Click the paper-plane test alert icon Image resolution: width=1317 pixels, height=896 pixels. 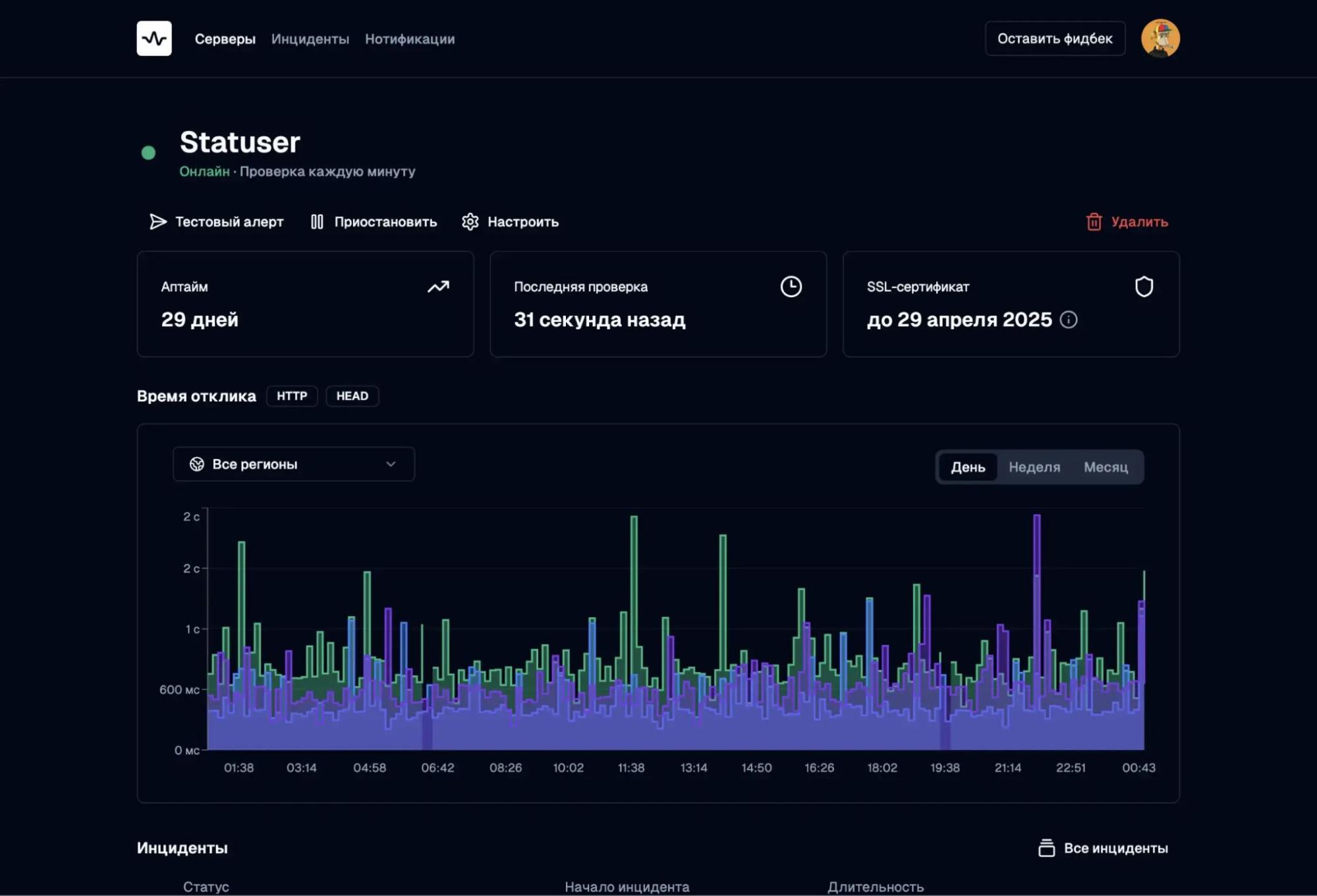click(x=158, y=222)
